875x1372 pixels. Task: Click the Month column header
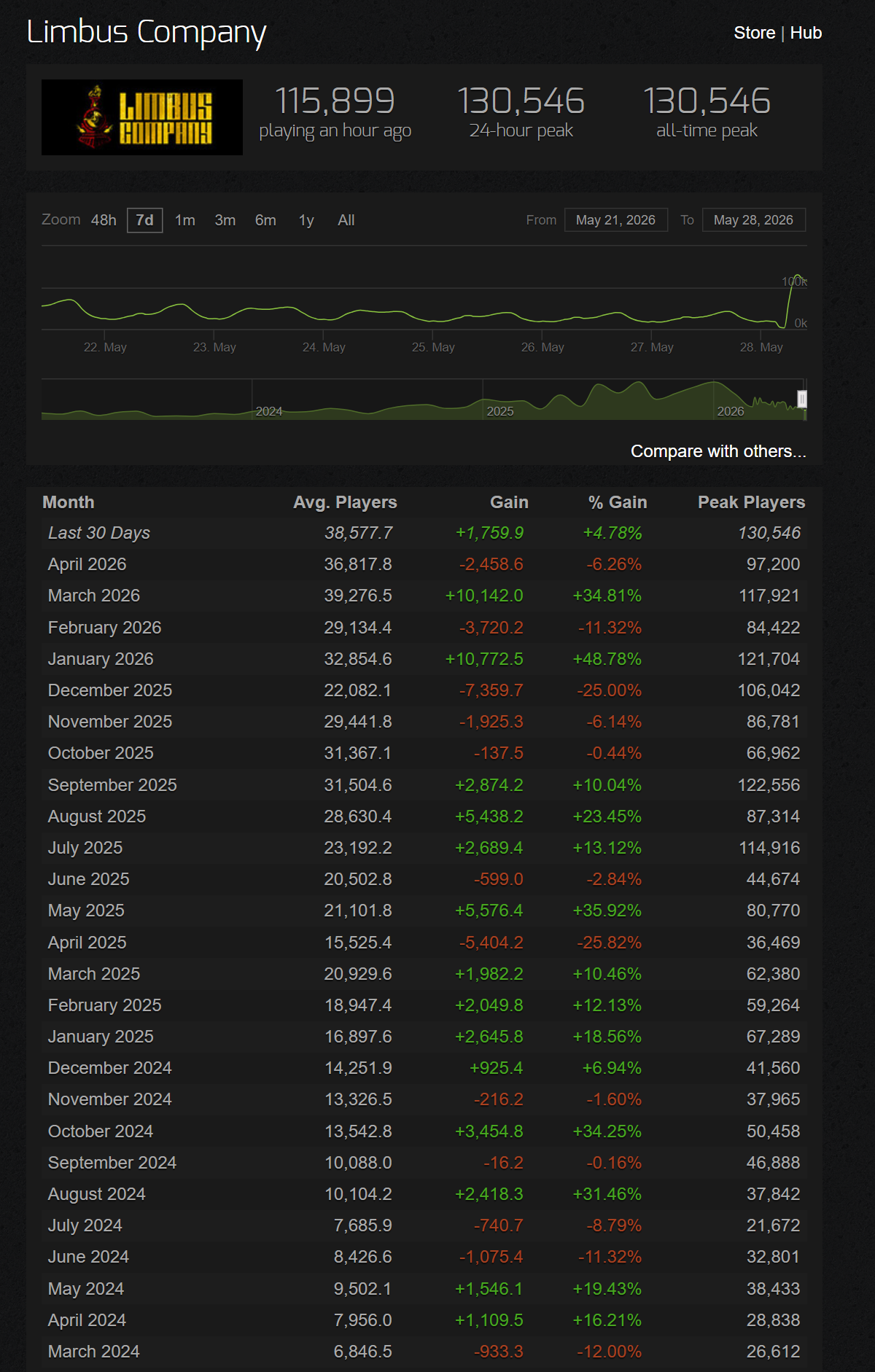pyautogui.click(x=69, y=502)
